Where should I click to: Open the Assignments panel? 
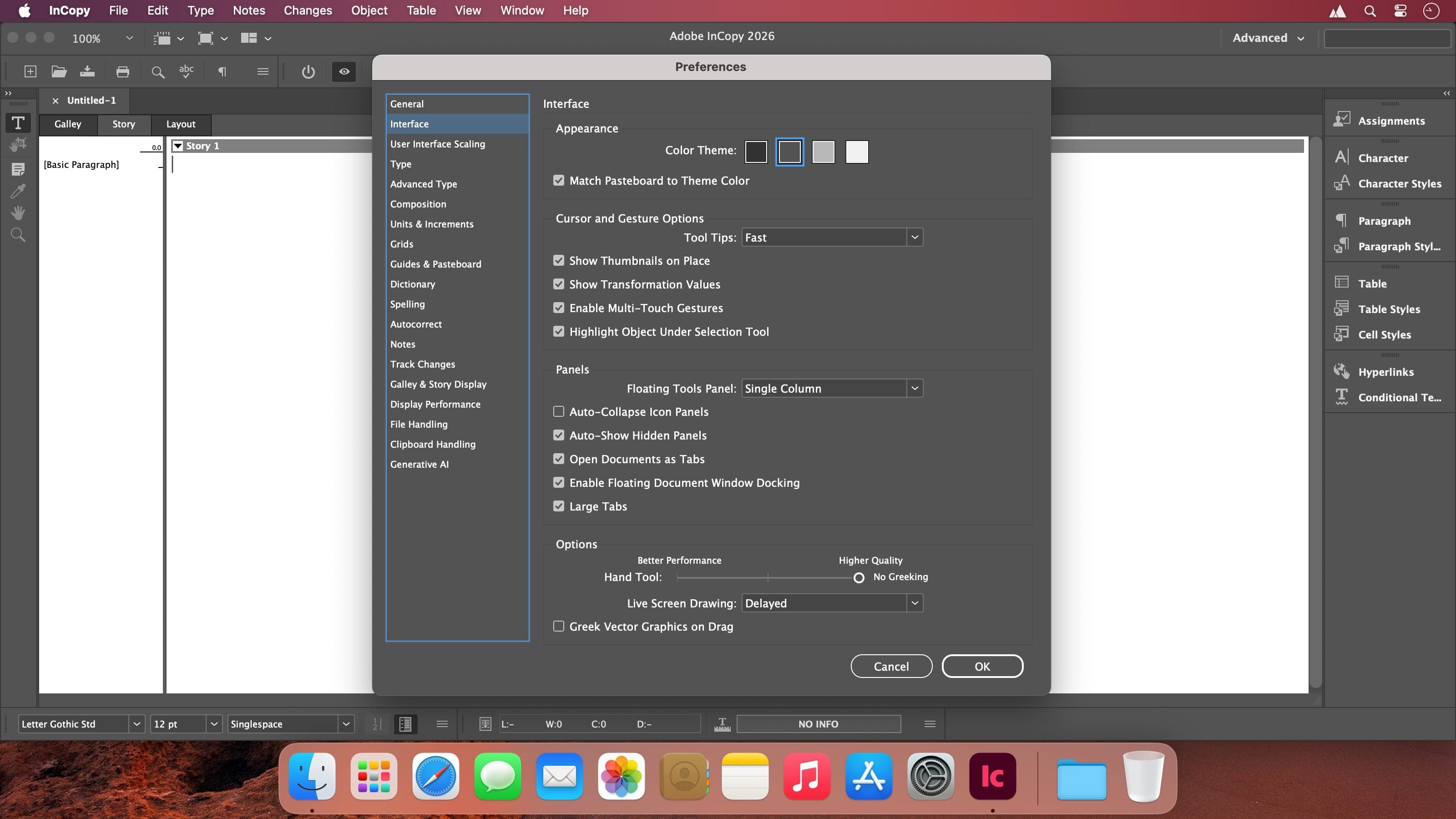(1391, 121)
